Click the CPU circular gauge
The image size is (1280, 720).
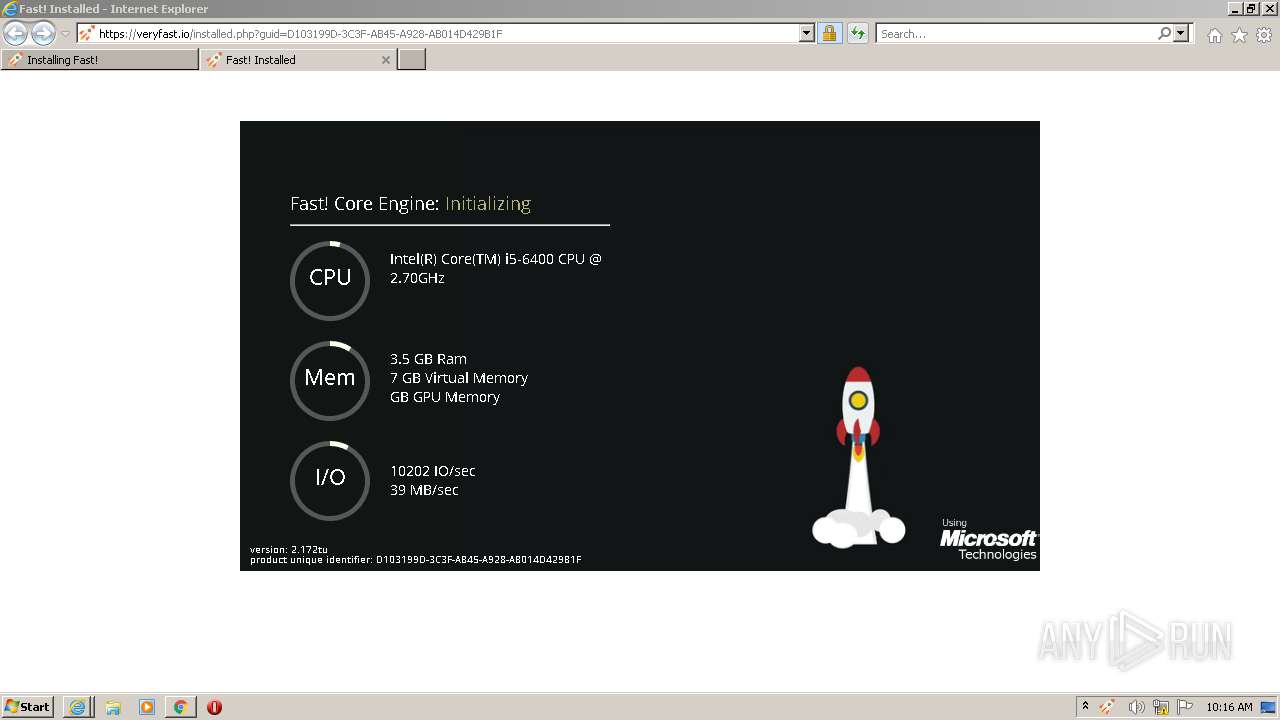[x=330, y=280]
